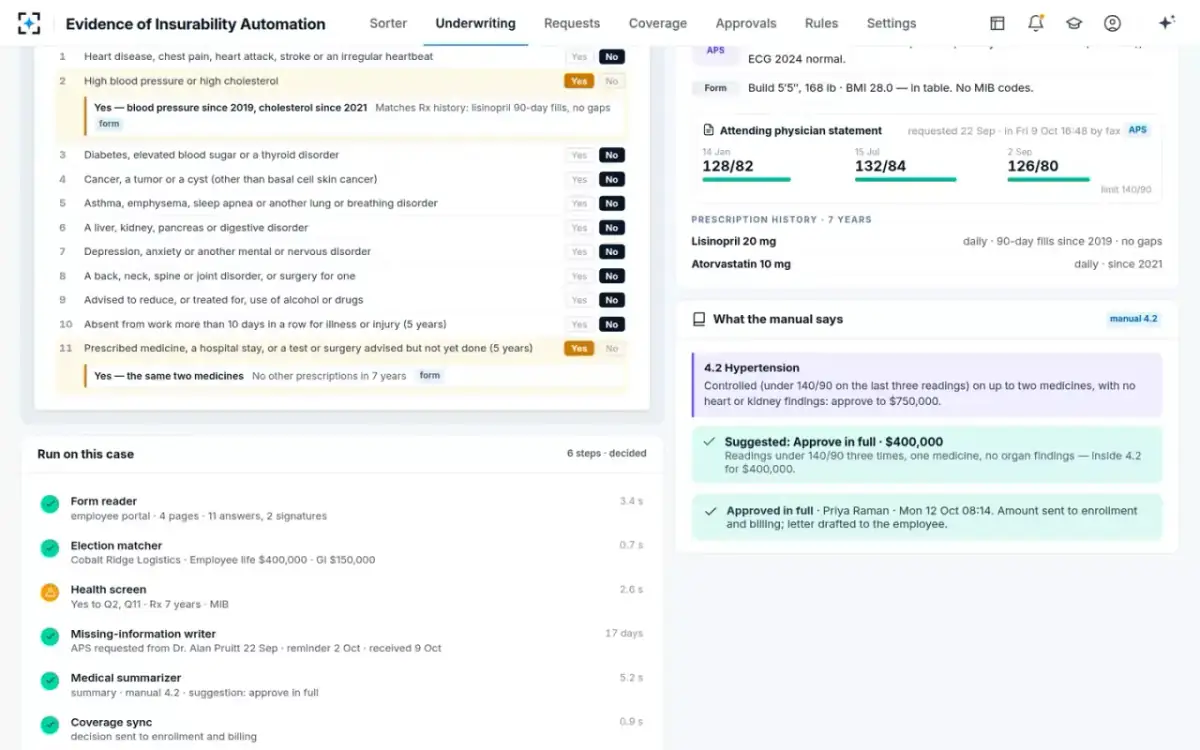Click the 132/84 reading progress bar
Viewport: 1200px width, 750px height.
[905, 180]
